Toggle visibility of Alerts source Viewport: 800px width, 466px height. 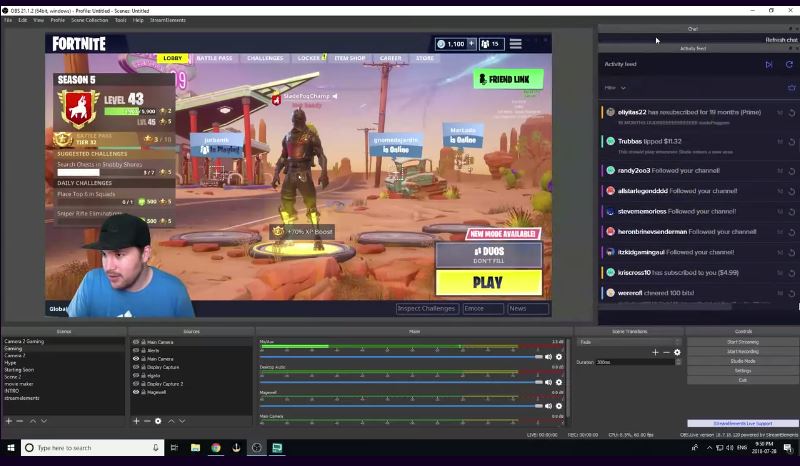click(x=136, y=351)
